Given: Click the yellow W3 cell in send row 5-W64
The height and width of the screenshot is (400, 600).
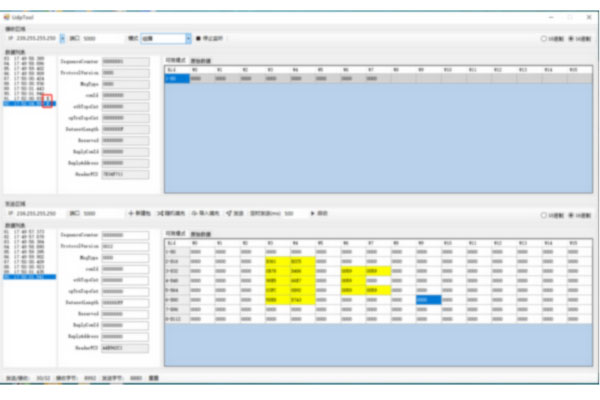Looking at the screenshot, I should coord(277,290).
